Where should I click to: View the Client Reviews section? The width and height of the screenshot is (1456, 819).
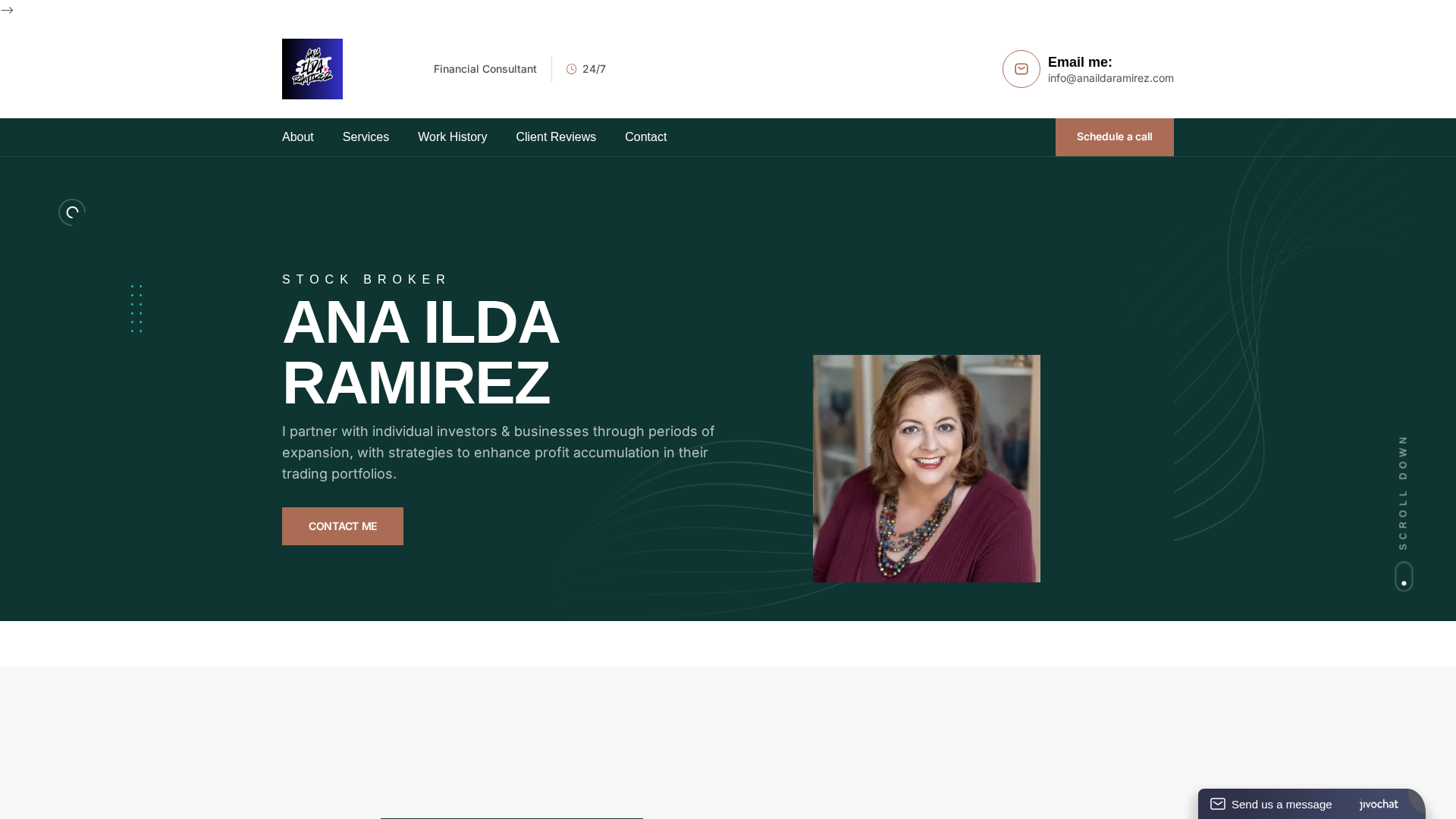click(x=556, y=136)
